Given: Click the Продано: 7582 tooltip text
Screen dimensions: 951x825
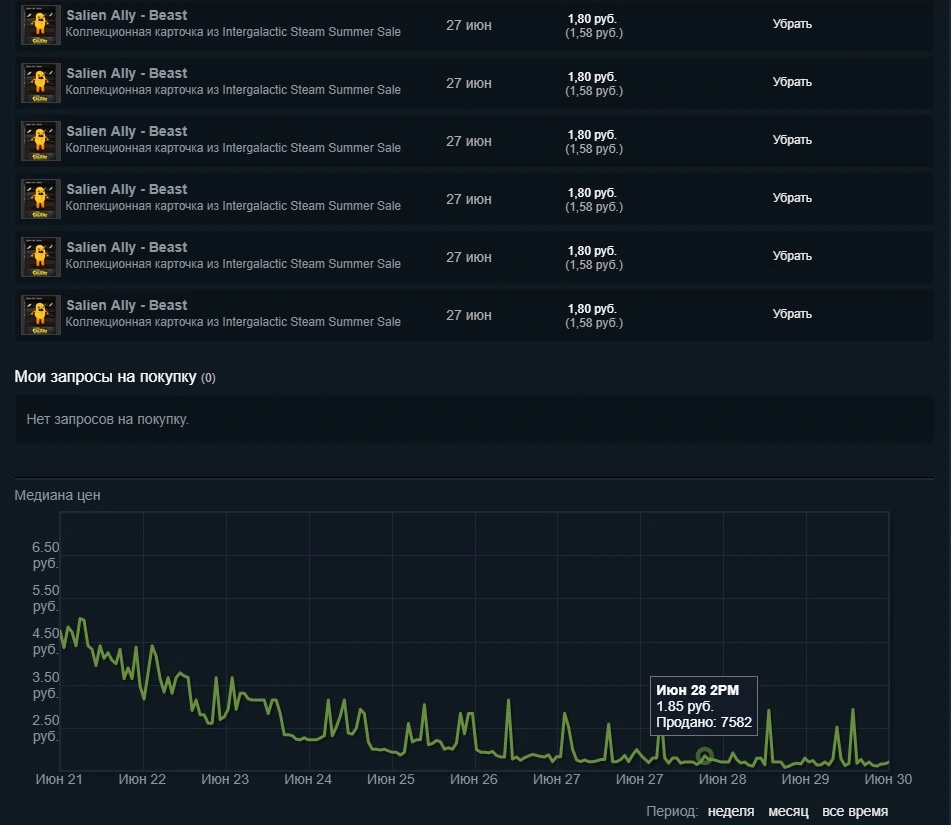Looking at the screenshot, I should [704, 722].
